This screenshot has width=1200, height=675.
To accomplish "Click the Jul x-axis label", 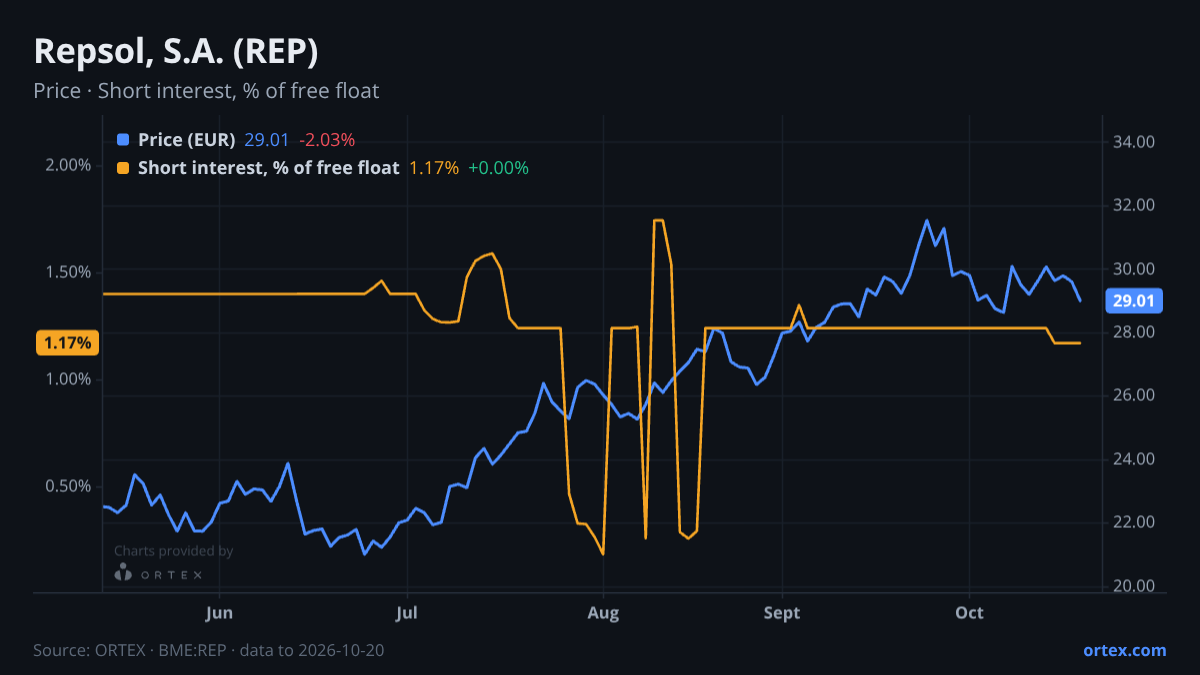I will pyautogui.click(x=406, y=613).
